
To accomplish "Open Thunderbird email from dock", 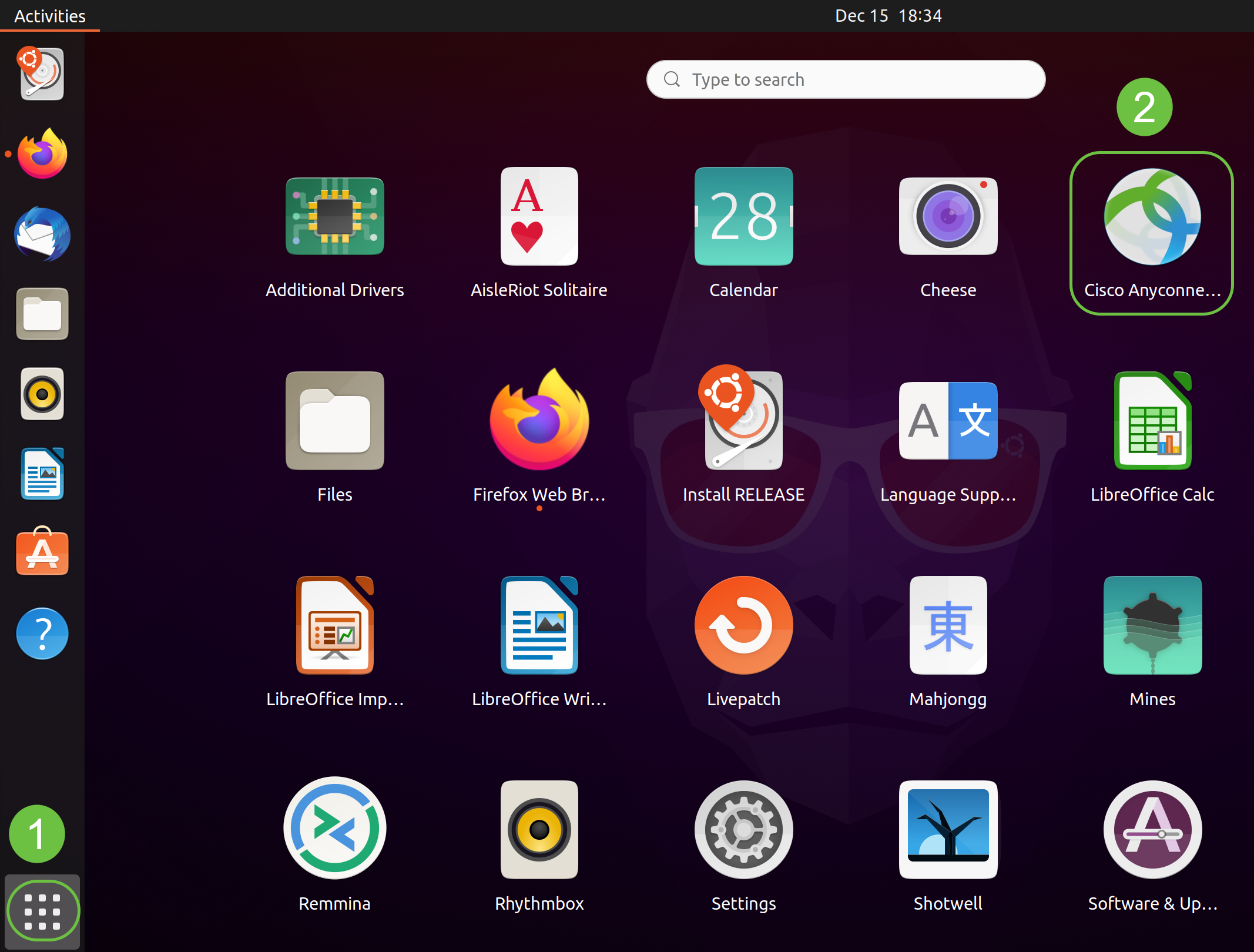I will coord(42,234).
